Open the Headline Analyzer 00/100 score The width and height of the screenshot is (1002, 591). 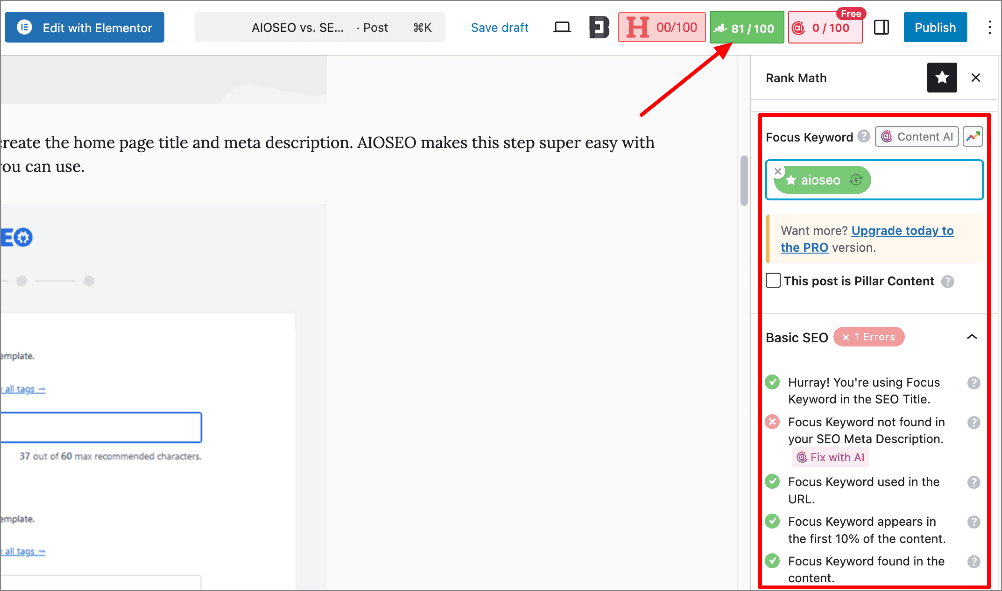[x=662, y=27]
